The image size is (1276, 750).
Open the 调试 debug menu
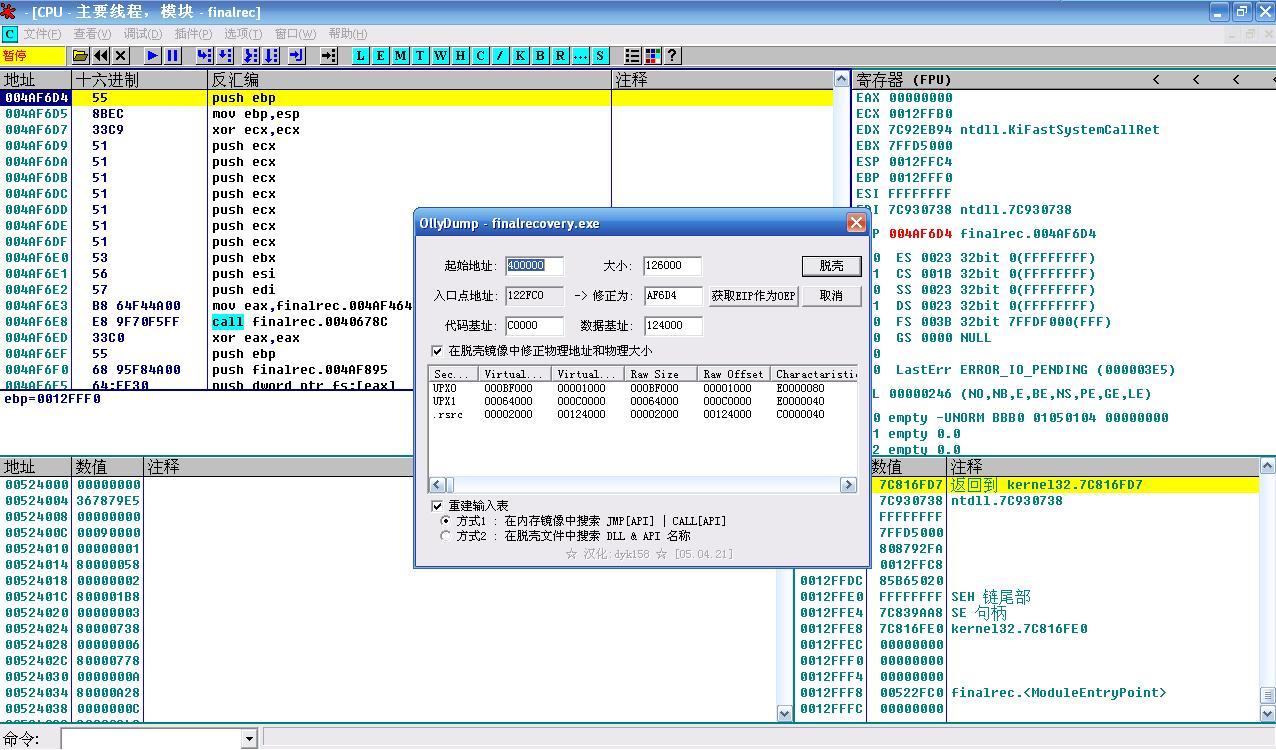tap(142, 34)
